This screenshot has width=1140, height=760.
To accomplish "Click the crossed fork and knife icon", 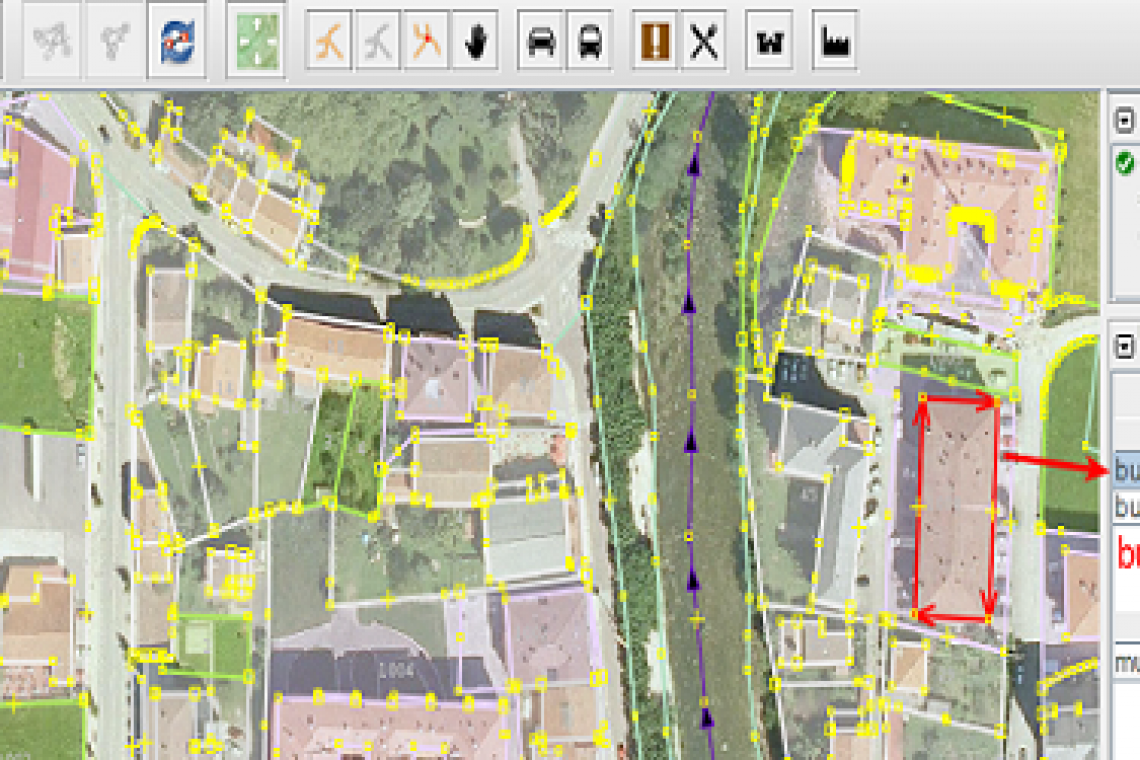I will 703,41.
